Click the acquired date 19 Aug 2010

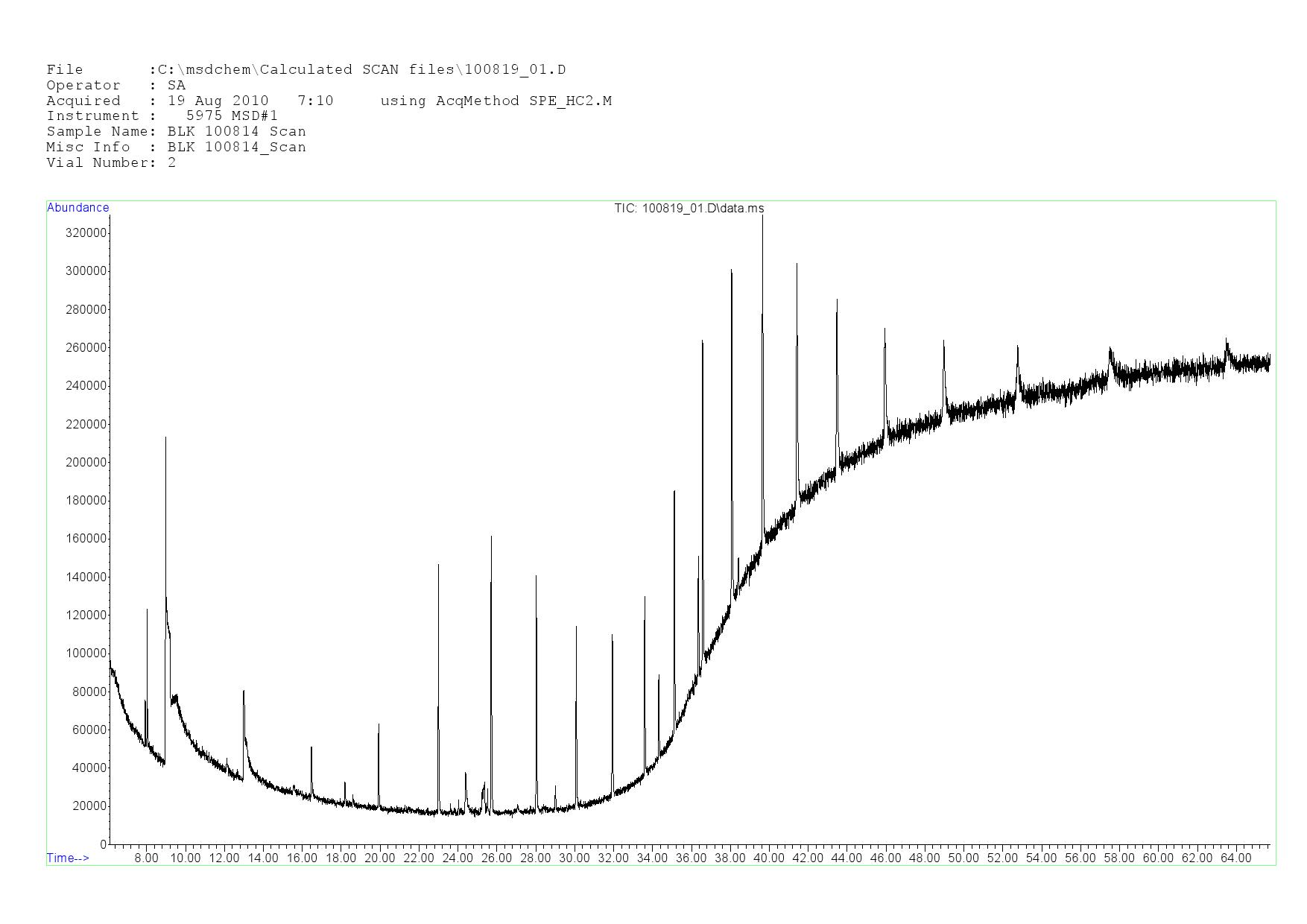(218, 101)
